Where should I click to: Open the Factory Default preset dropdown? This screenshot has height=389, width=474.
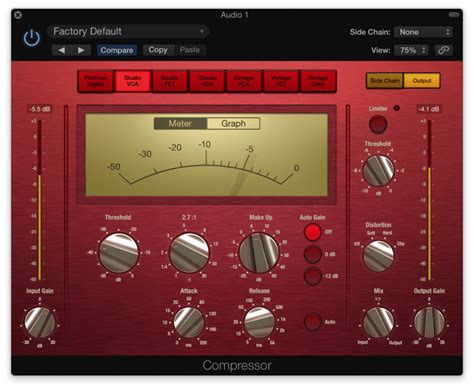[x=128, y=32]
